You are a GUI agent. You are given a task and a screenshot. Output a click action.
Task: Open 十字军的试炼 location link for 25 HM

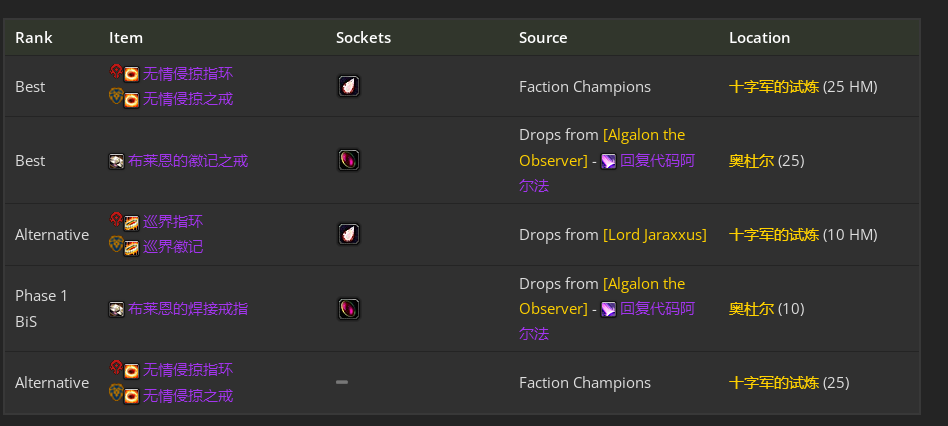pyautogui.click(x=774, y=86)
